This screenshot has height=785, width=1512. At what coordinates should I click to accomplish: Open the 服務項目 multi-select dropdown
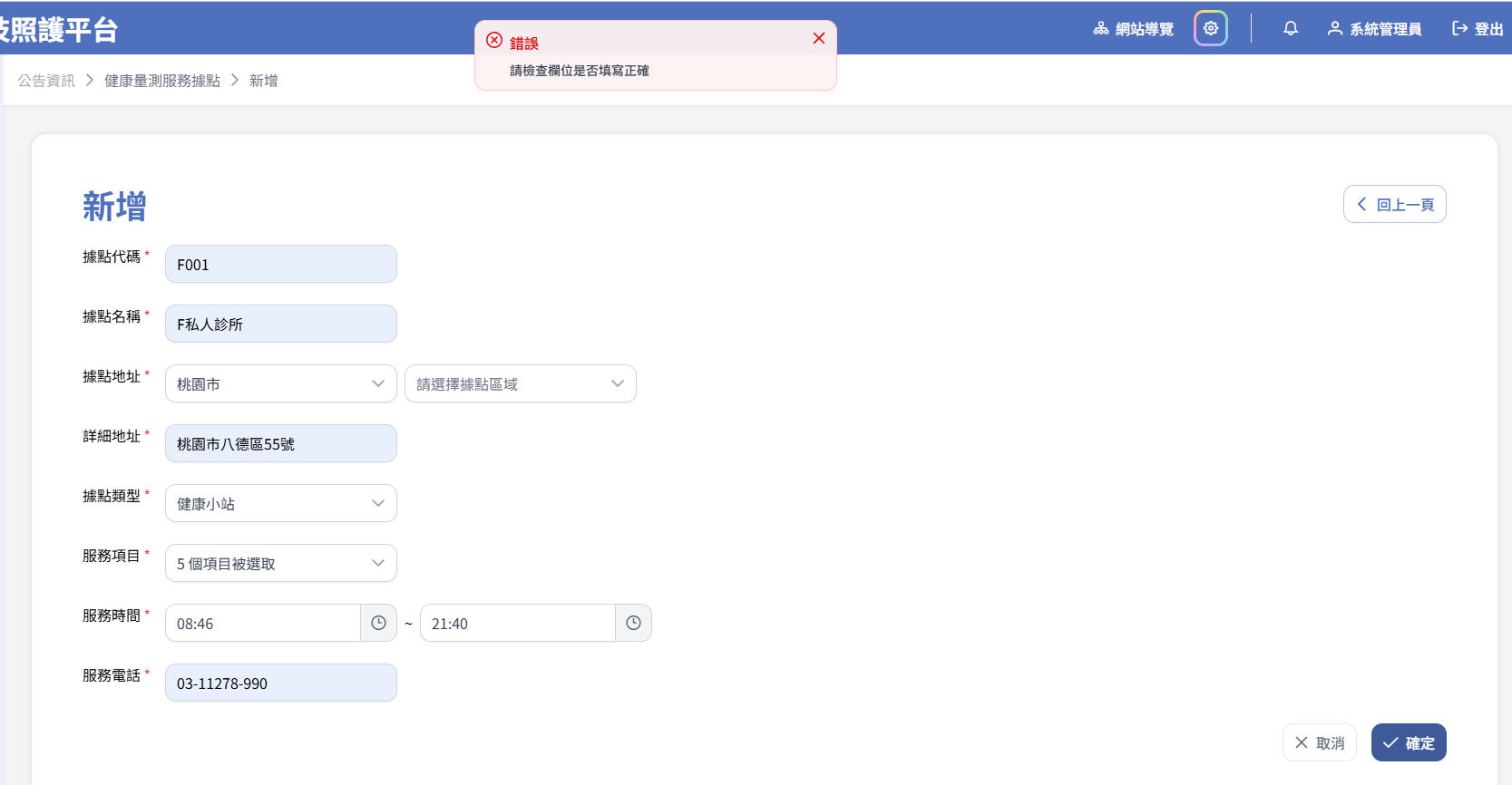(x=280, y=563)
